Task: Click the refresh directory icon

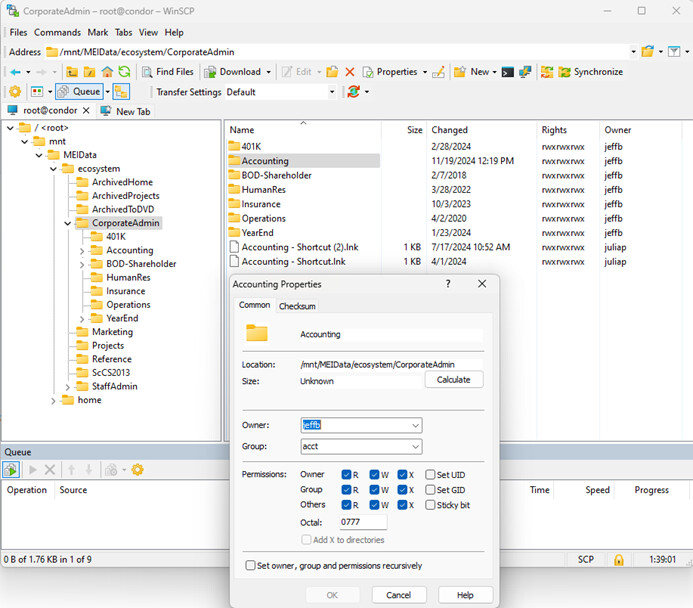Action: (125, 72)
